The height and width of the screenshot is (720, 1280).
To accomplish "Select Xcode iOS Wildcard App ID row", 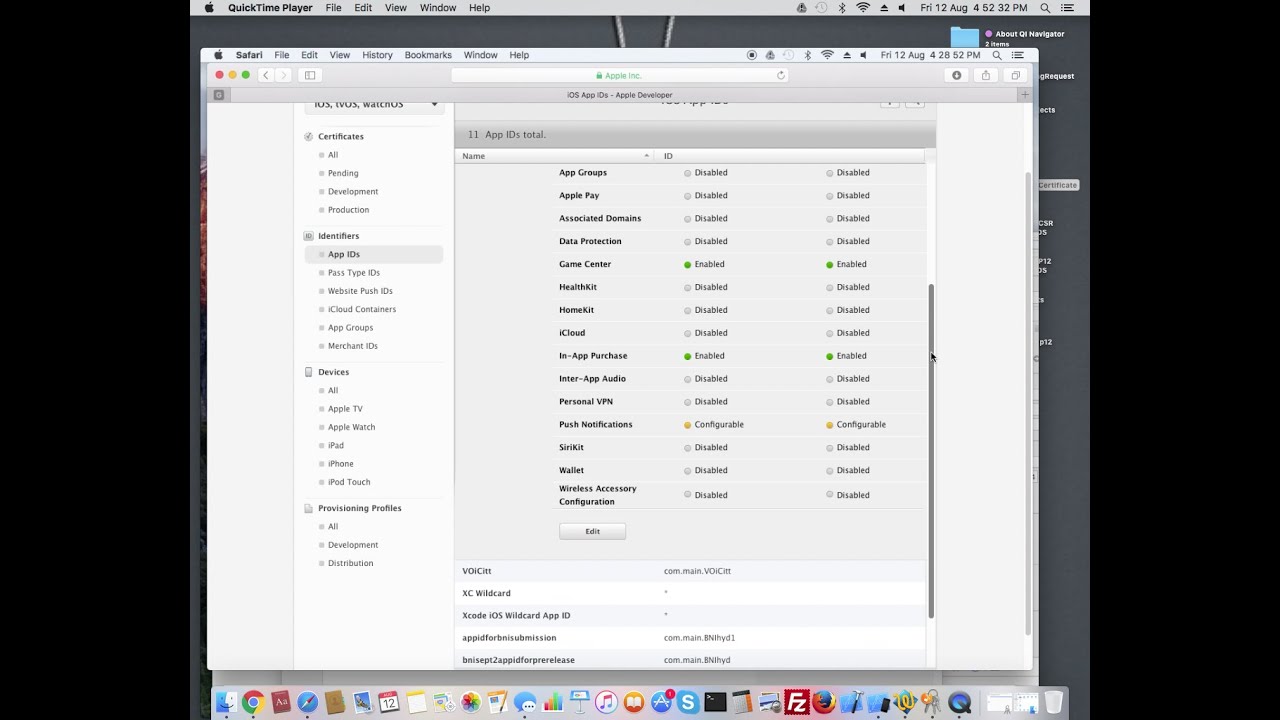I will (x=690, y=615).
